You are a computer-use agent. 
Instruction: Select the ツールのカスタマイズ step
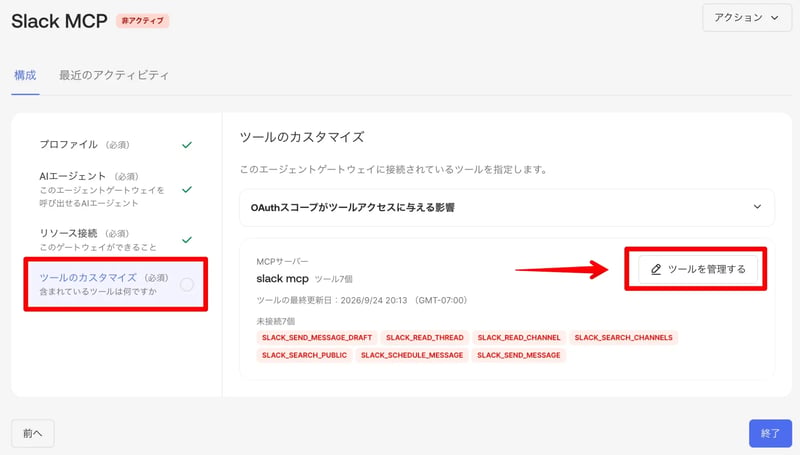115,284
